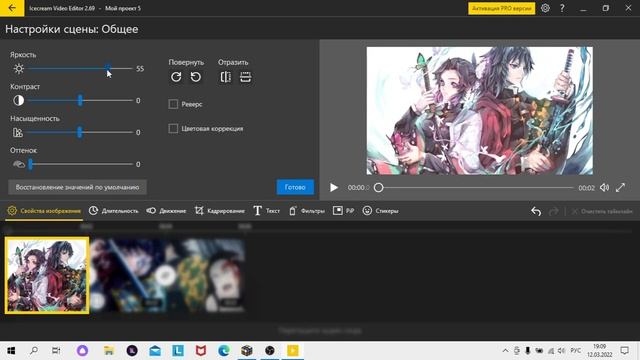This screenshot has width=640, height=360.
Task: Open the Движение tab
Action: [166, 211]
